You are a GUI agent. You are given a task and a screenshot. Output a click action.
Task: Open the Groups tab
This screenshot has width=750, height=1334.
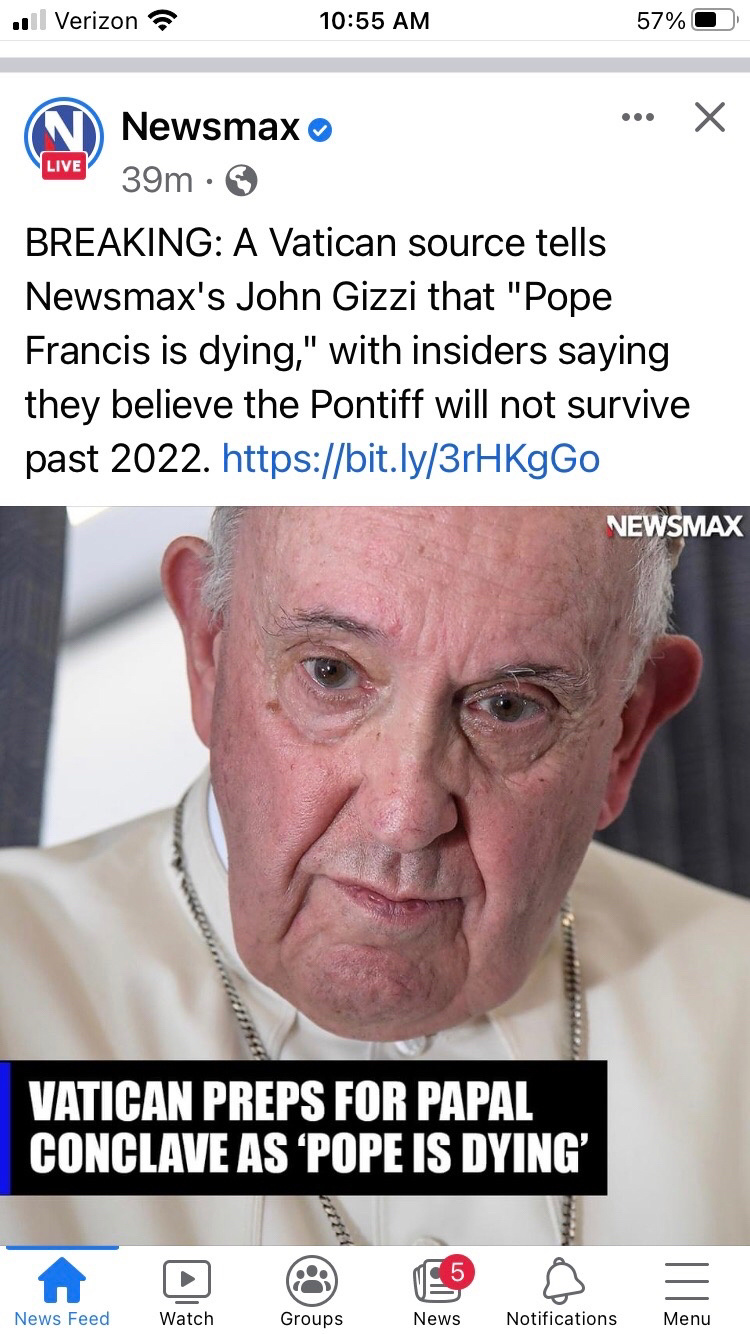click(x=312, y=1292)
